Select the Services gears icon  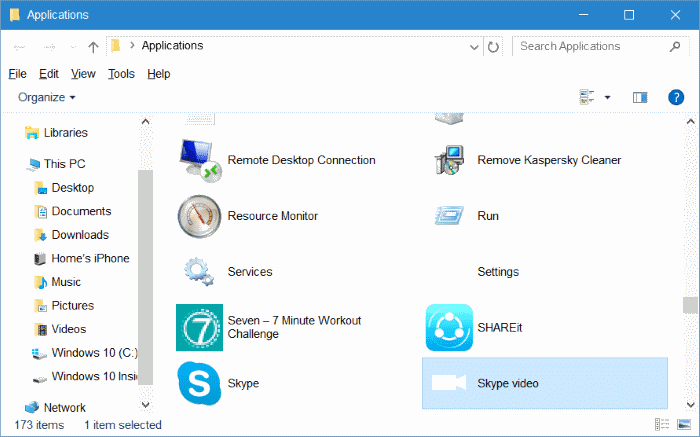pos(199,271)
